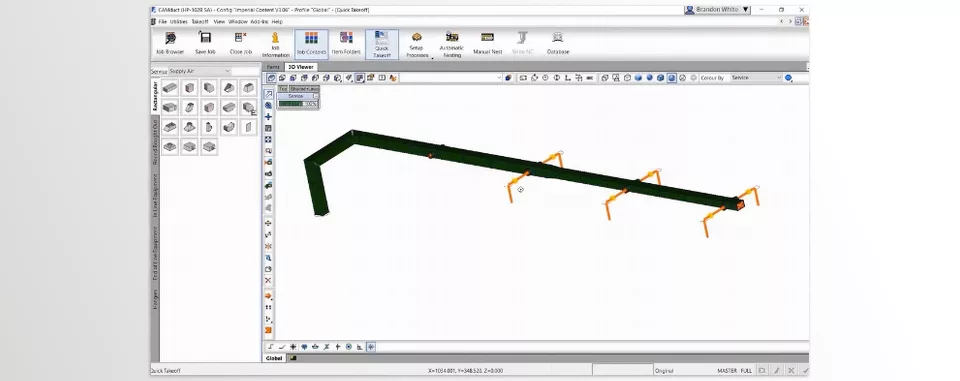Open the Job Browser tool
This screenshot has height=381, width=960.
pos(170,43)
